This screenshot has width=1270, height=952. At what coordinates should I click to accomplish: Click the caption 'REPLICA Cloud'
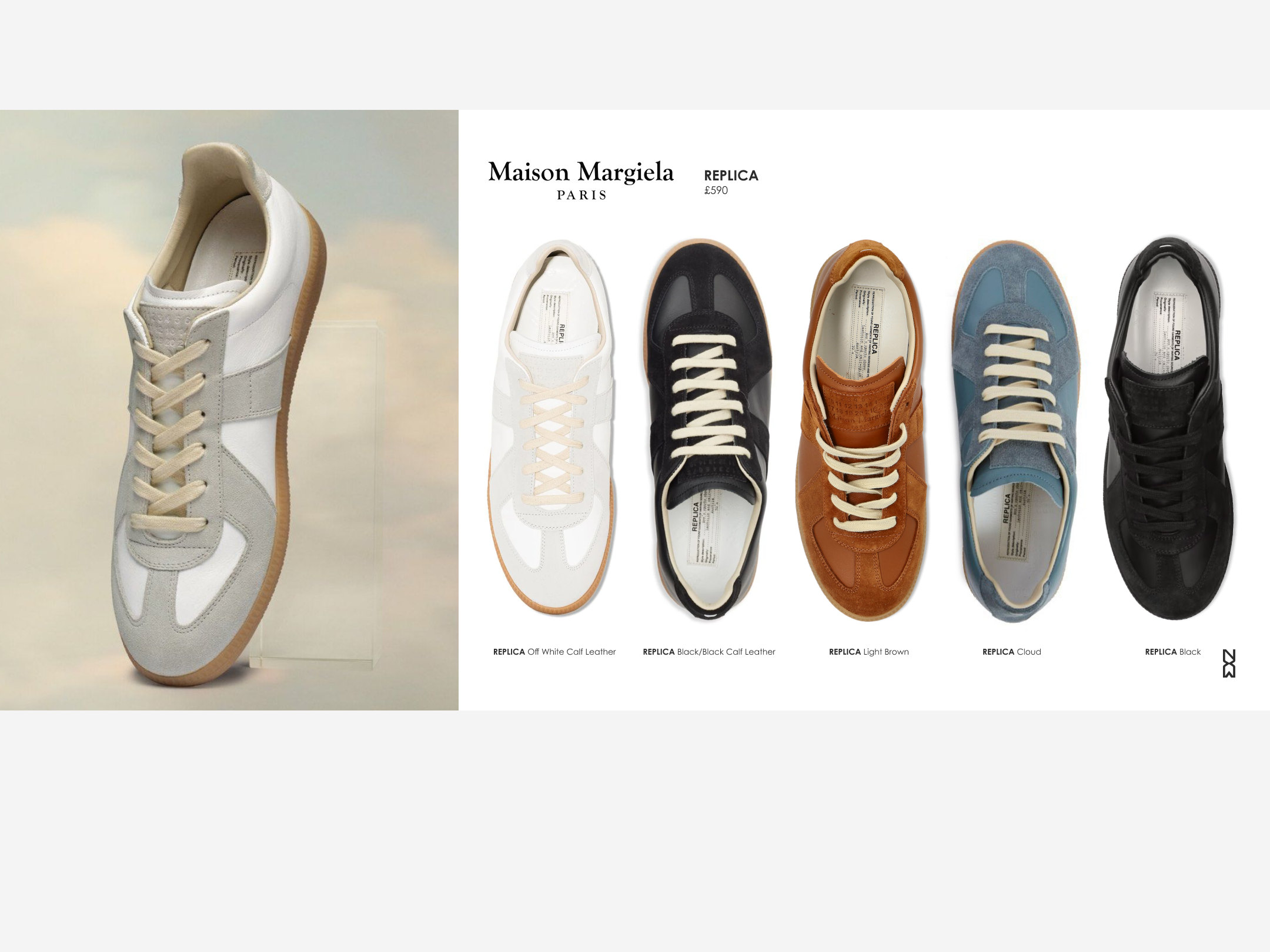(x=1012, y=652)
